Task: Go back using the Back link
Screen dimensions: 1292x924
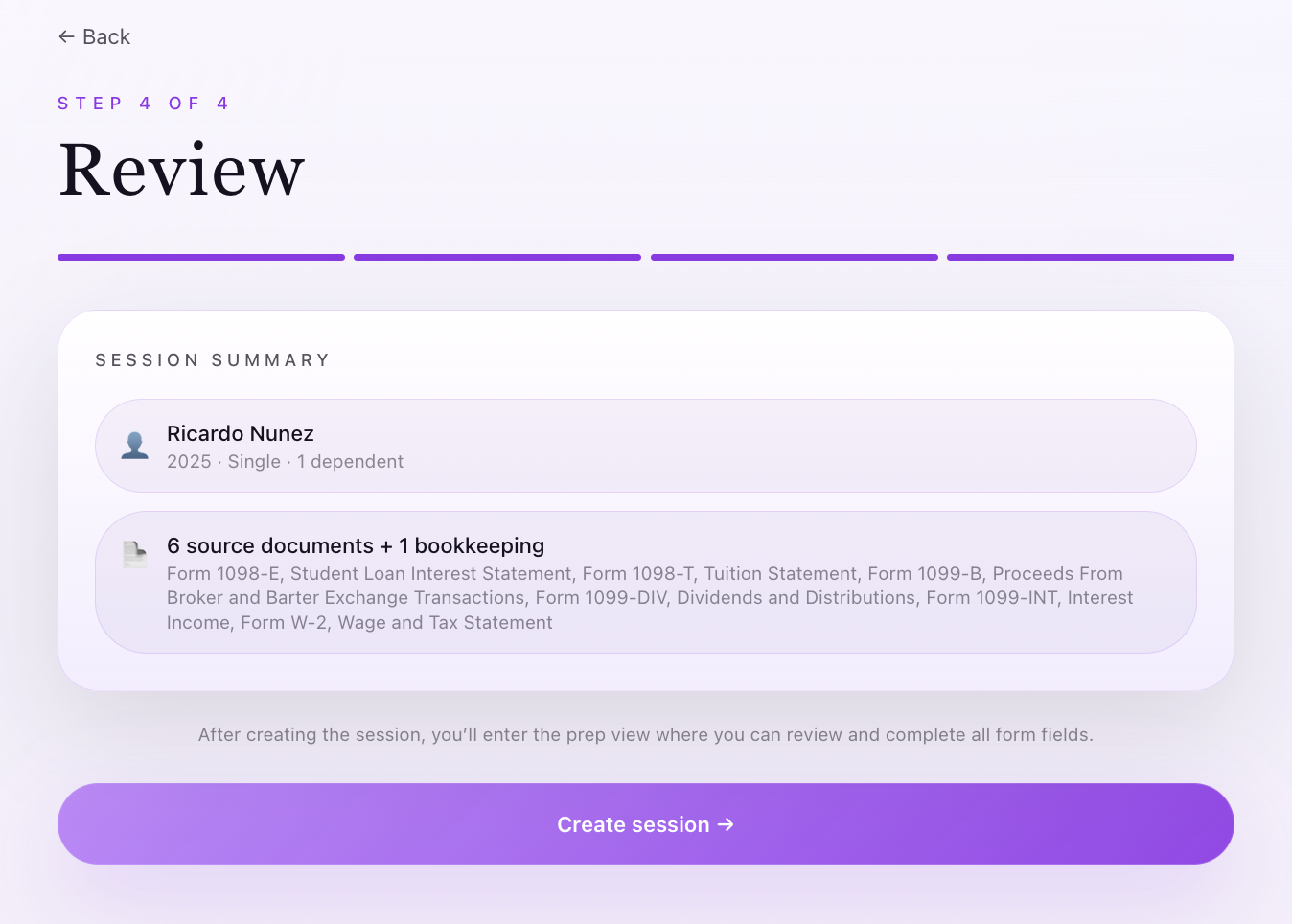Action: pyautogui.click(x=94, y=36)
